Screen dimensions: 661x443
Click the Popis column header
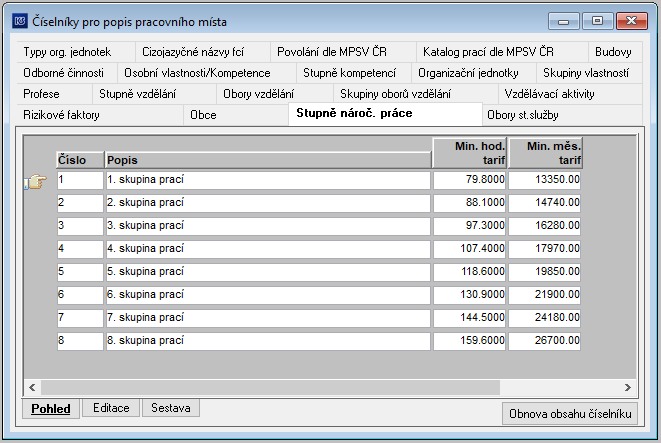pos(269,160)
